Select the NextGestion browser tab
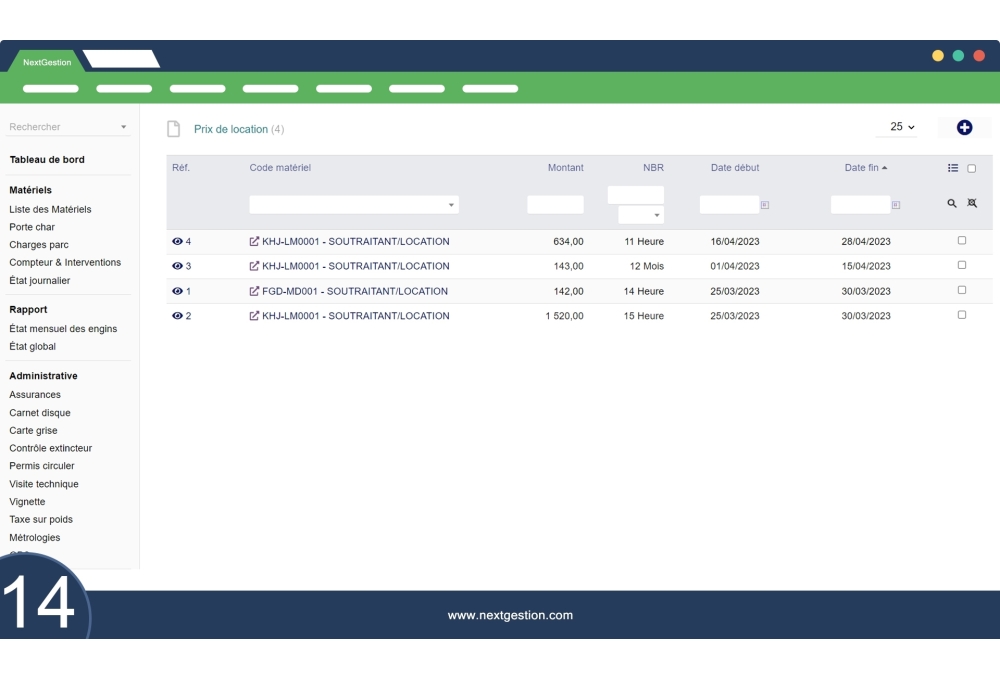 (47, 62)
